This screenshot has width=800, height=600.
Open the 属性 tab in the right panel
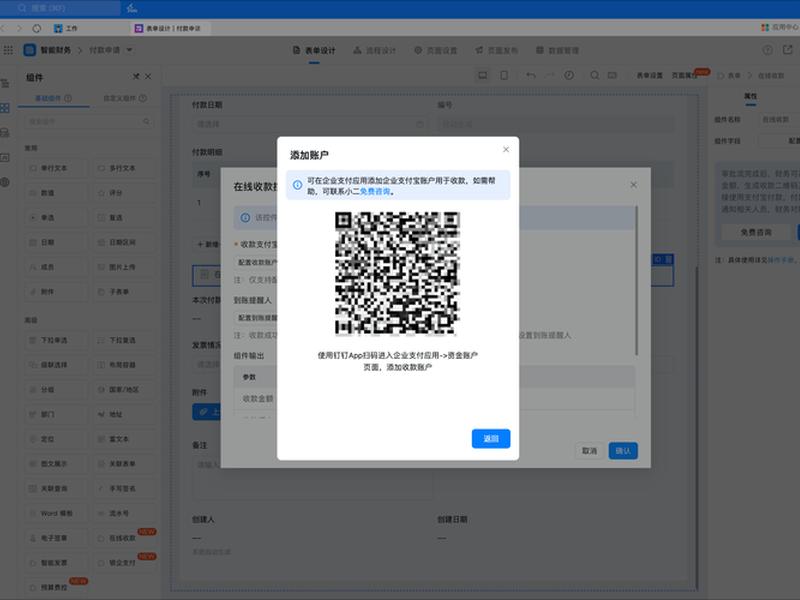tap(750, 96)
